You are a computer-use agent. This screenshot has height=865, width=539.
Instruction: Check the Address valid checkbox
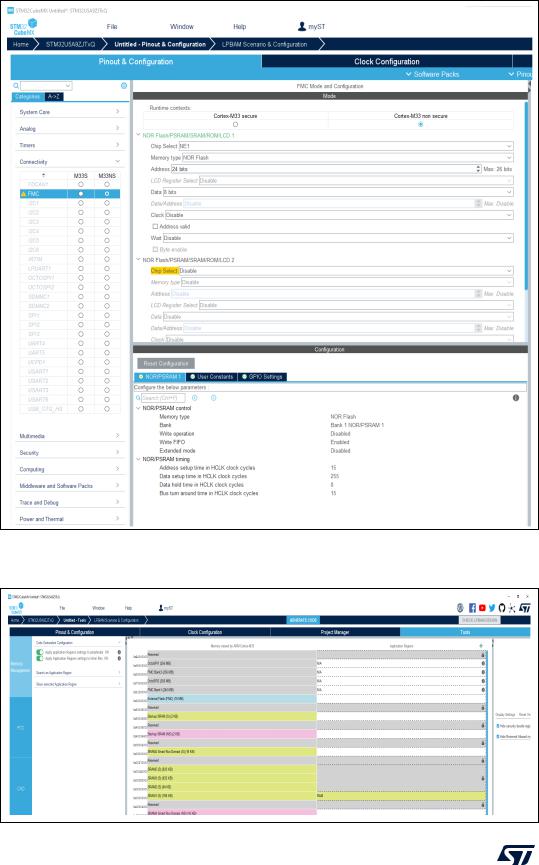(x=155, y=227)
